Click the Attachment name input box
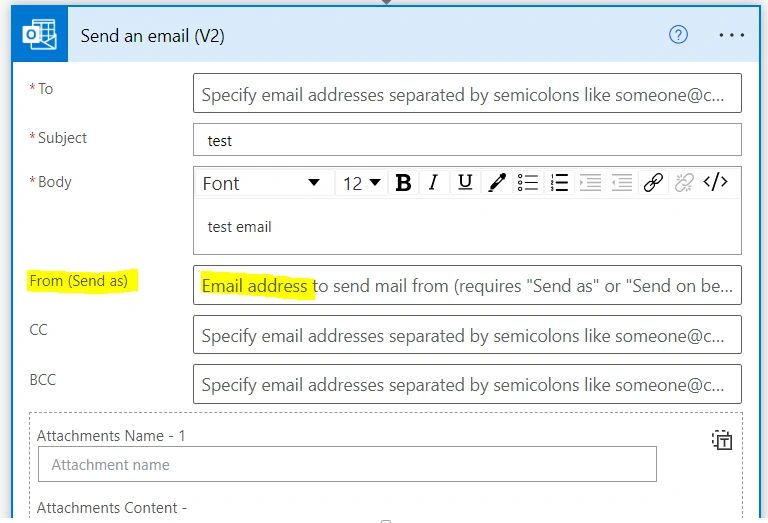The height and width of the screenshot is (523, 768). click(x=347, y=464)
